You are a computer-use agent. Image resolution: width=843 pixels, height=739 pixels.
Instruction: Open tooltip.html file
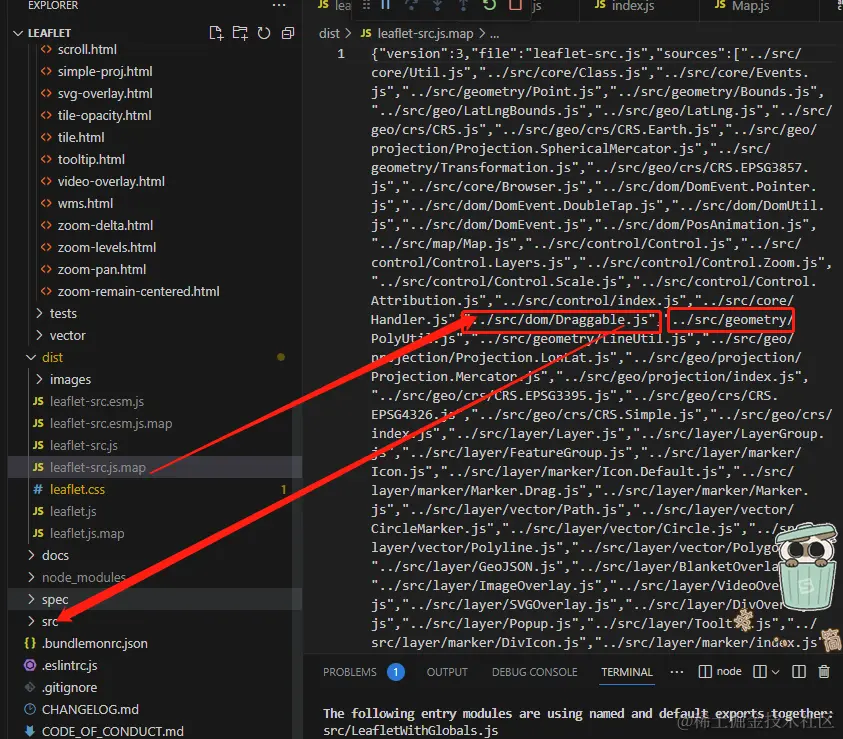[91, 160]
